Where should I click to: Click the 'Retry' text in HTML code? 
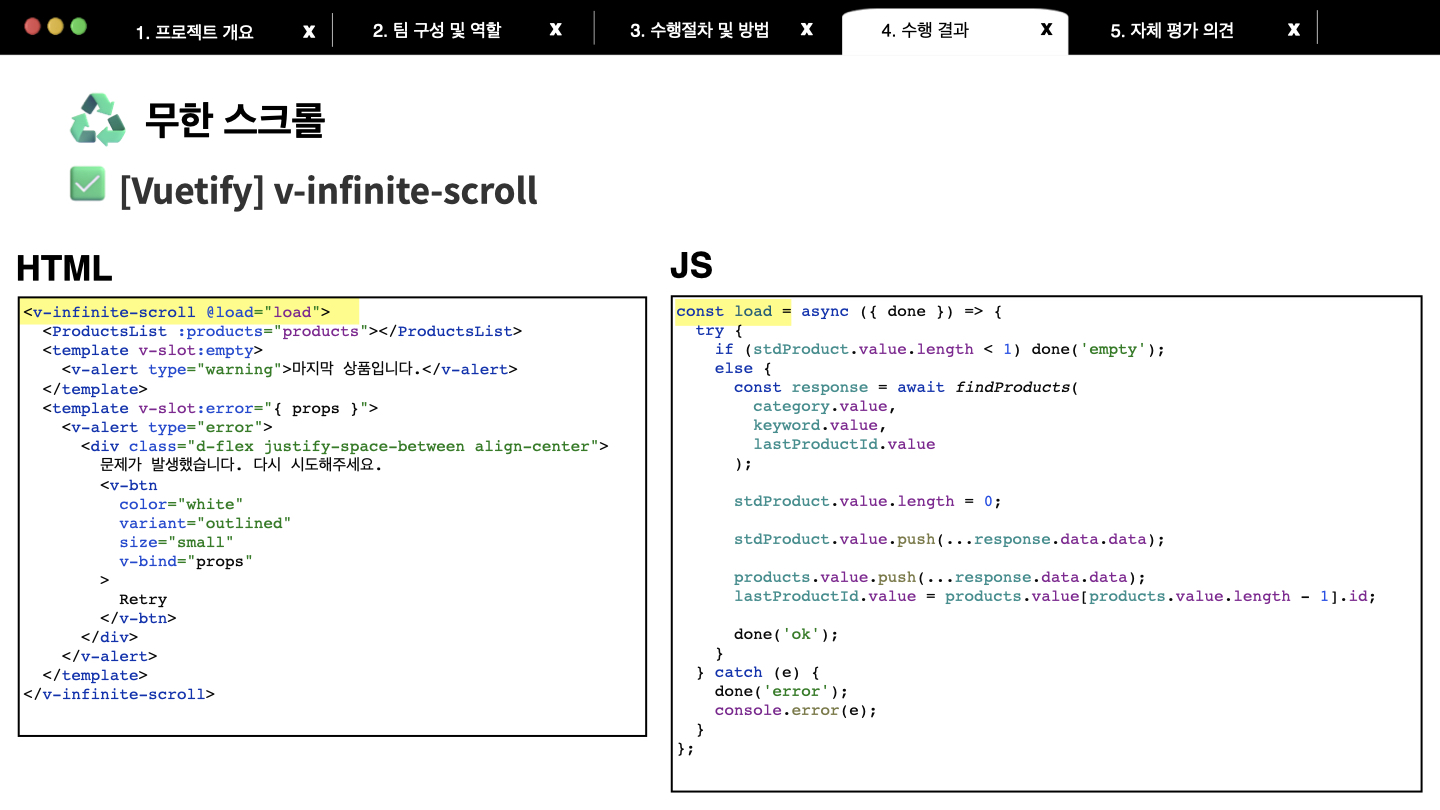[143, 599]
